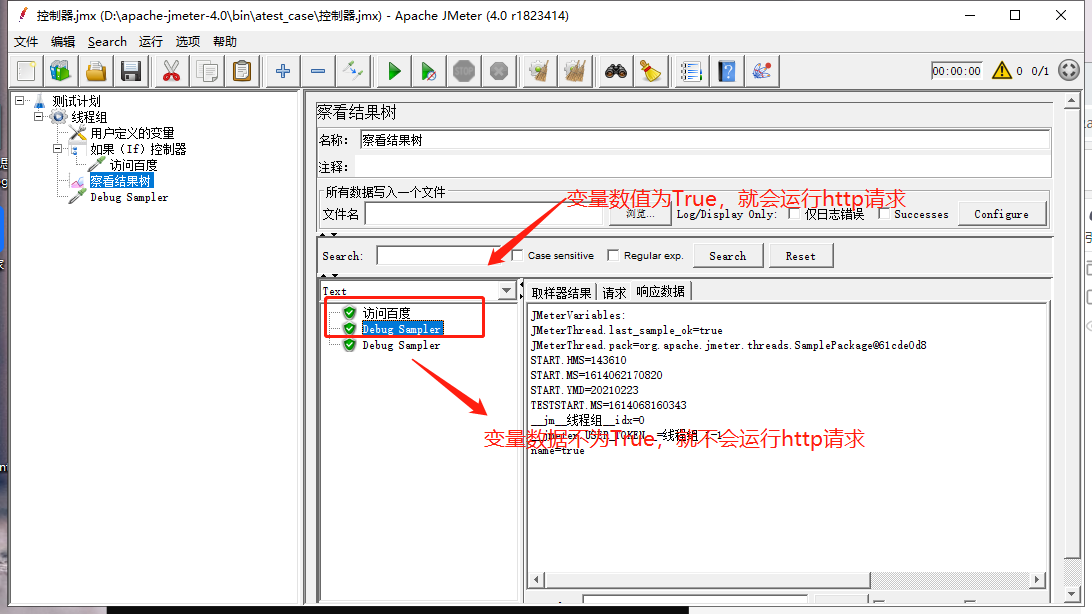
Task: Click the New test plan toolbar icon
Action: [x=26, y=71]
